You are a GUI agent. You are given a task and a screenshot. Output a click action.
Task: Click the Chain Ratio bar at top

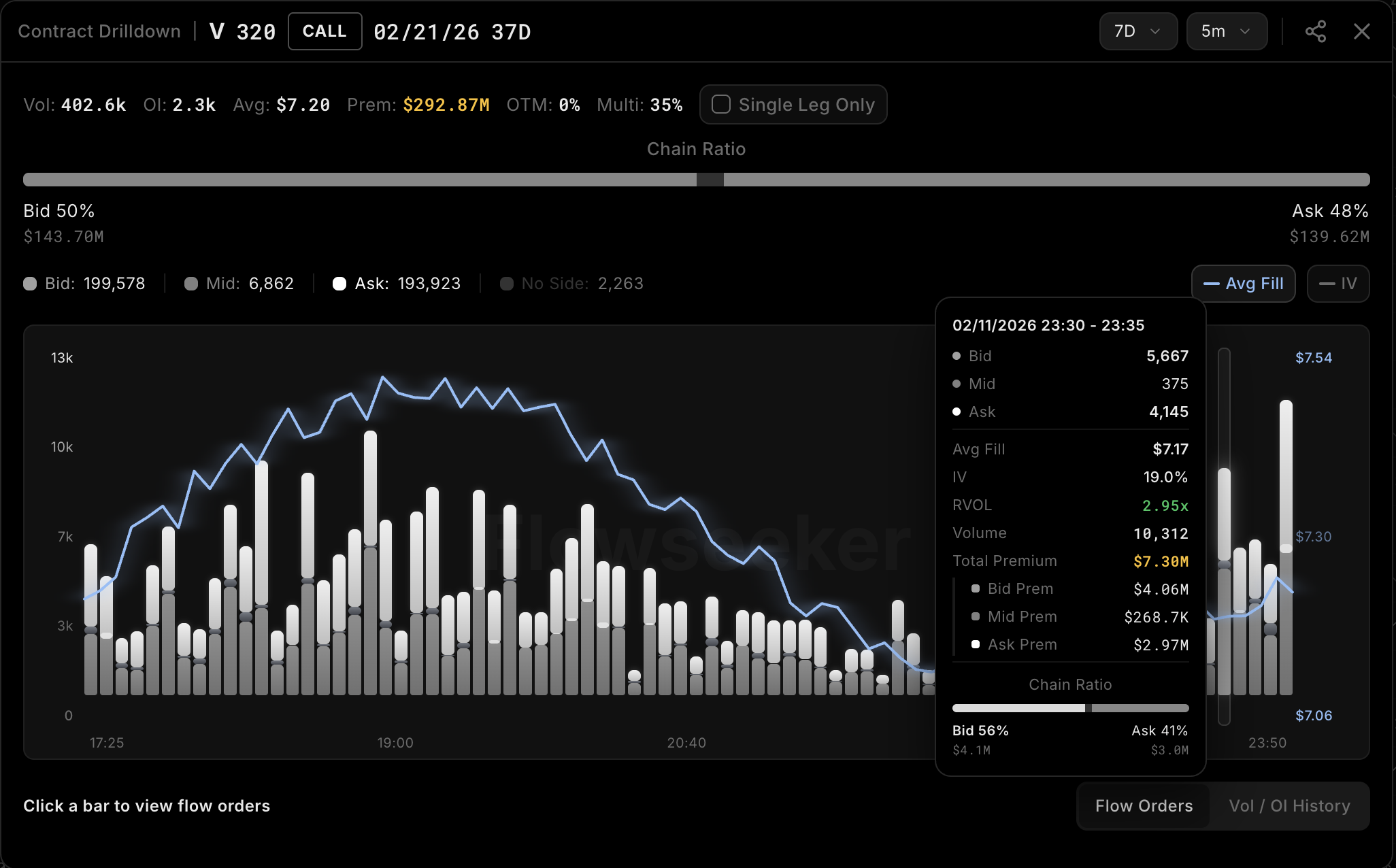click(696, 180)
